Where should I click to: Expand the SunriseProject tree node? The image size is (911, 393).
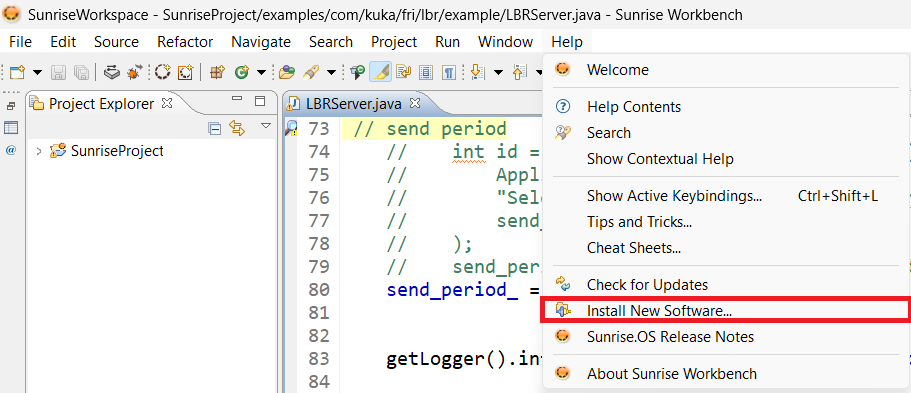(39, 151)
